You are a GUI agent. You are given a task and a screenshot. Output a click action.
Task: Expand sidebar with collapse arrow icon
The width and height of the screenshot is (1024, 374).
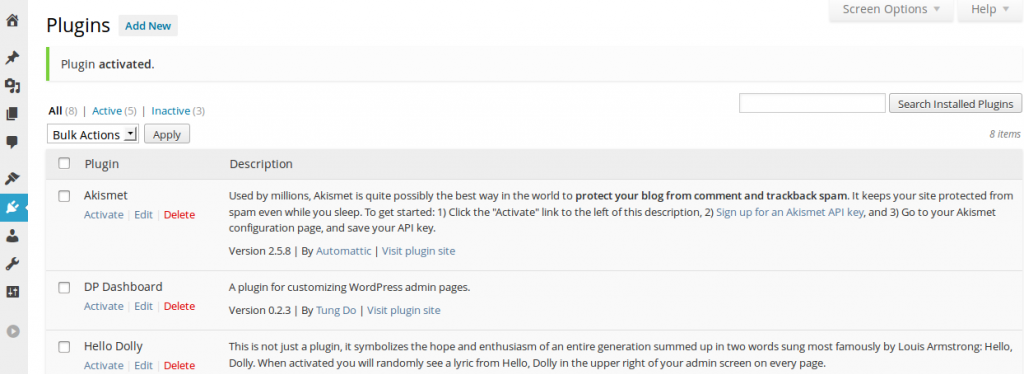point(12,331)
